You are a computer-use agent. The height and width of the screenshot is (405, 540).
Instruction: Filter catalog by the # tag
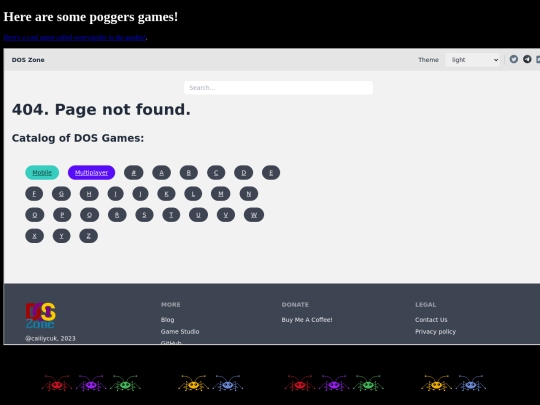(x=134, y=173)
